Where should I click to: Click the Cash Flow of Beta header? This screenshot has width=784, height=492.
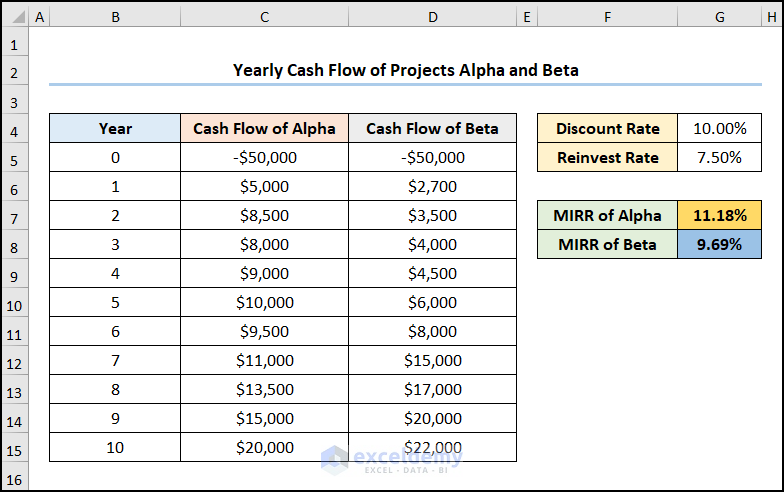pos(432,129)
